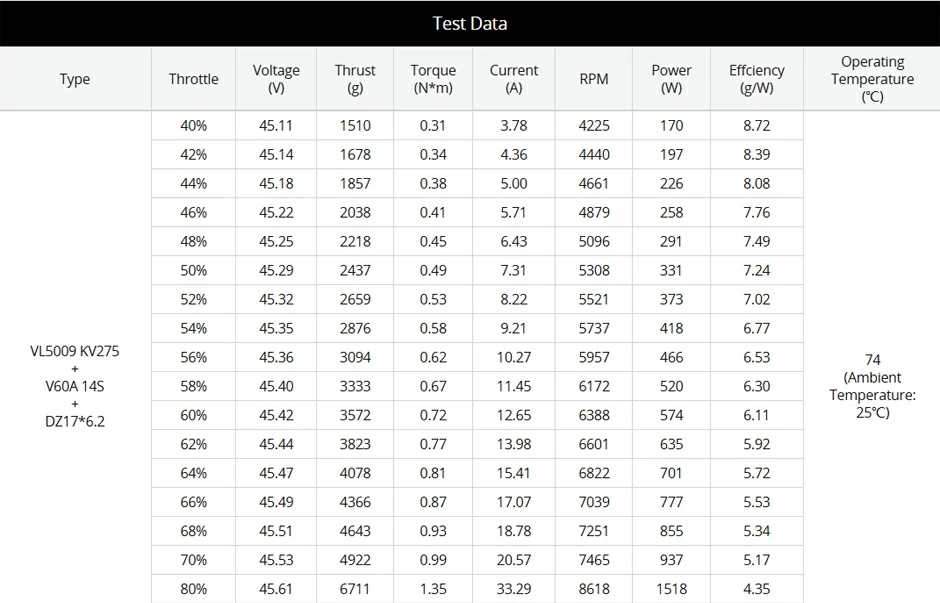Click the Throttle column header
This screenshot has height=603, width=940.
(193, 79)
